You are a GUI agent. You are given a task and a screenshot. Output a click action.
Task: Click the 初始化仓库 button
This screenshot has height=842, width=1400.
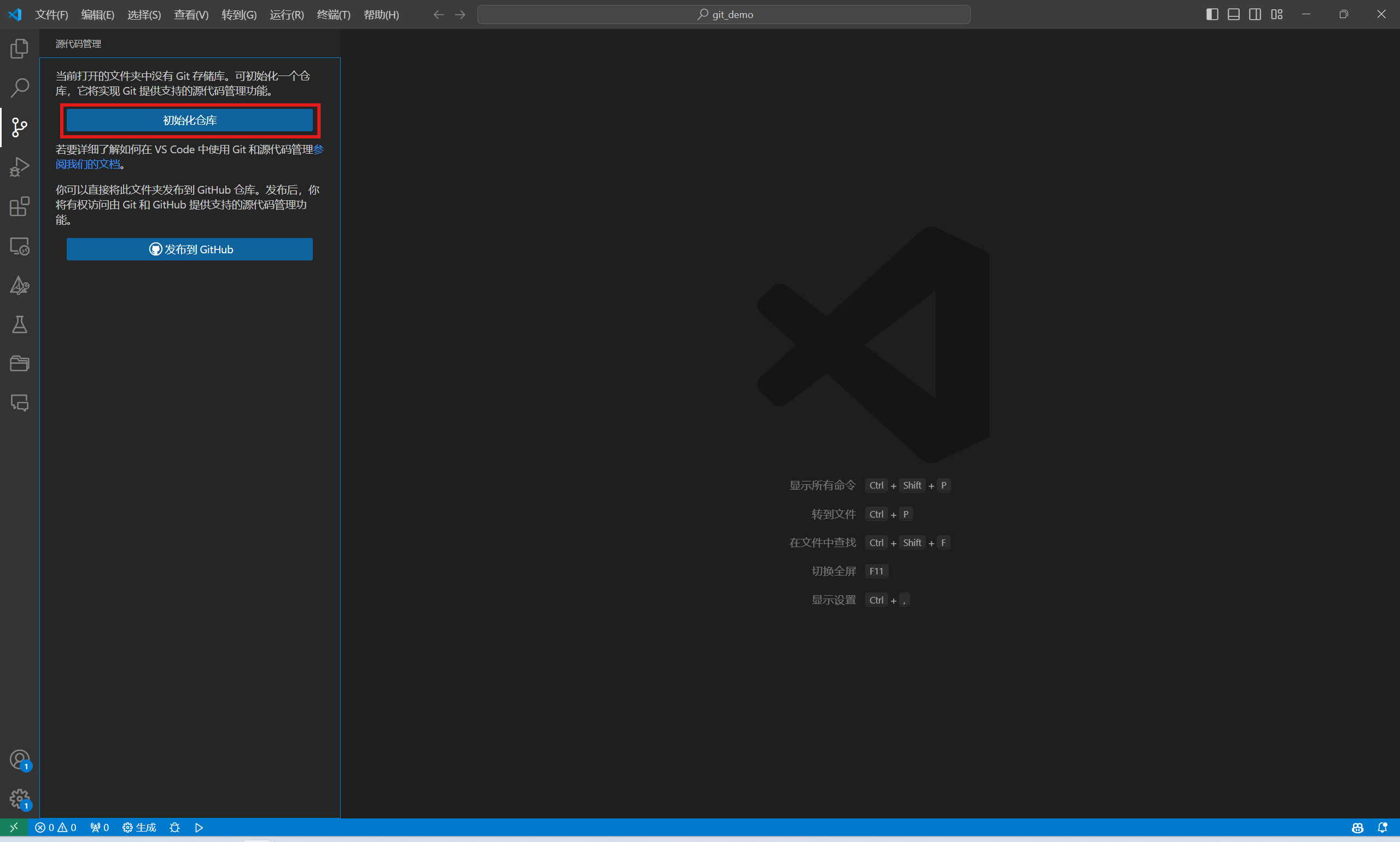click(x=189, y=120)
